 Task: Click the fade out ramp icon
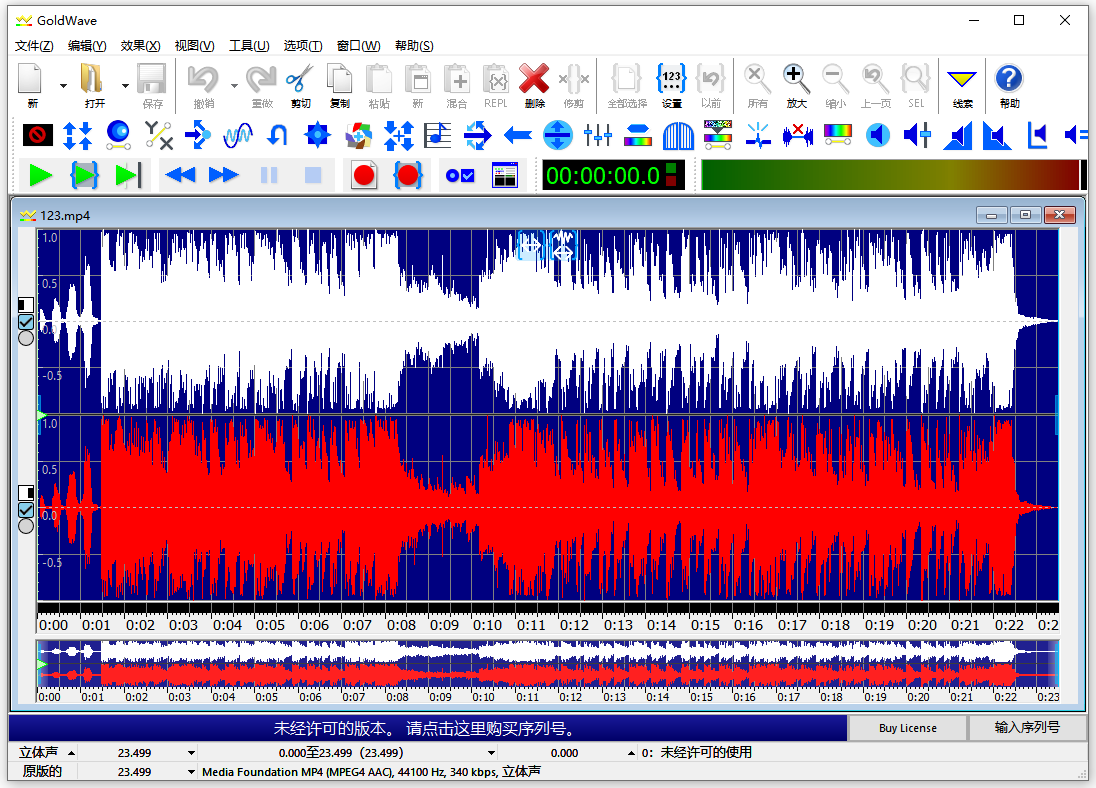pyautogui.click(x=997, y=135)
